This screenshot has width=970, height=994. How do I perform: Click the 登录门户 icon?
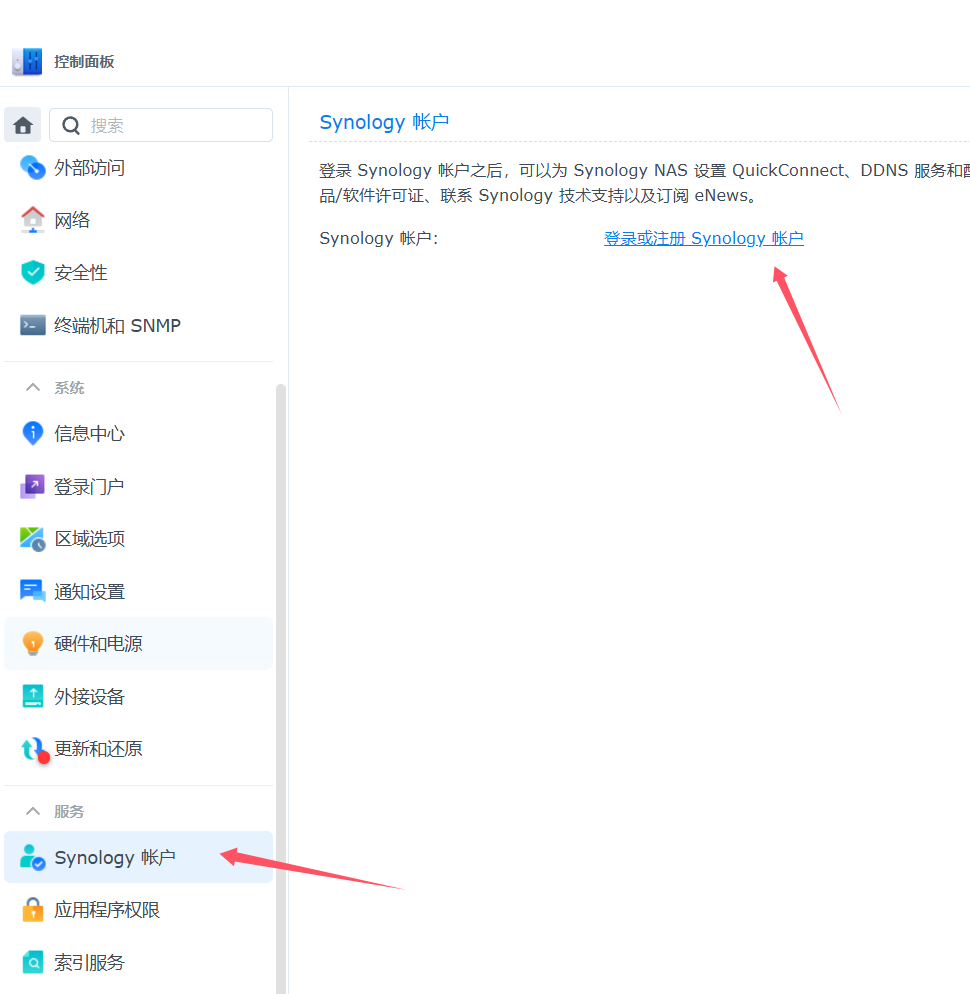pyautogui.click(x=33, y=487)
